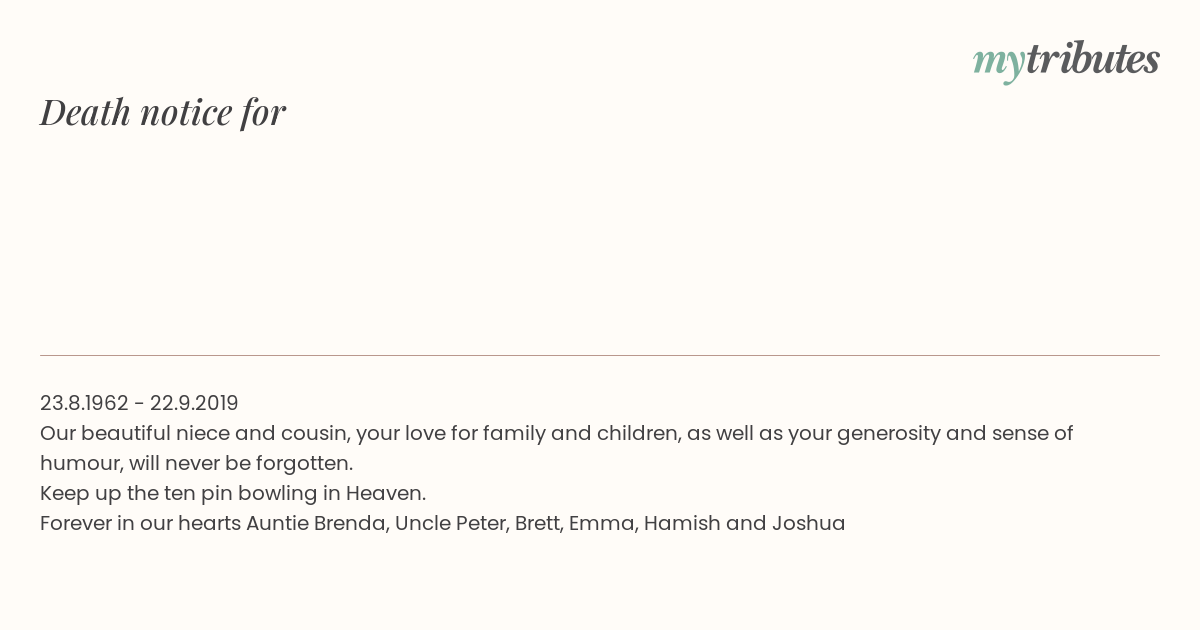Select the "Death notice for" heading

click(x=163, y=112)
